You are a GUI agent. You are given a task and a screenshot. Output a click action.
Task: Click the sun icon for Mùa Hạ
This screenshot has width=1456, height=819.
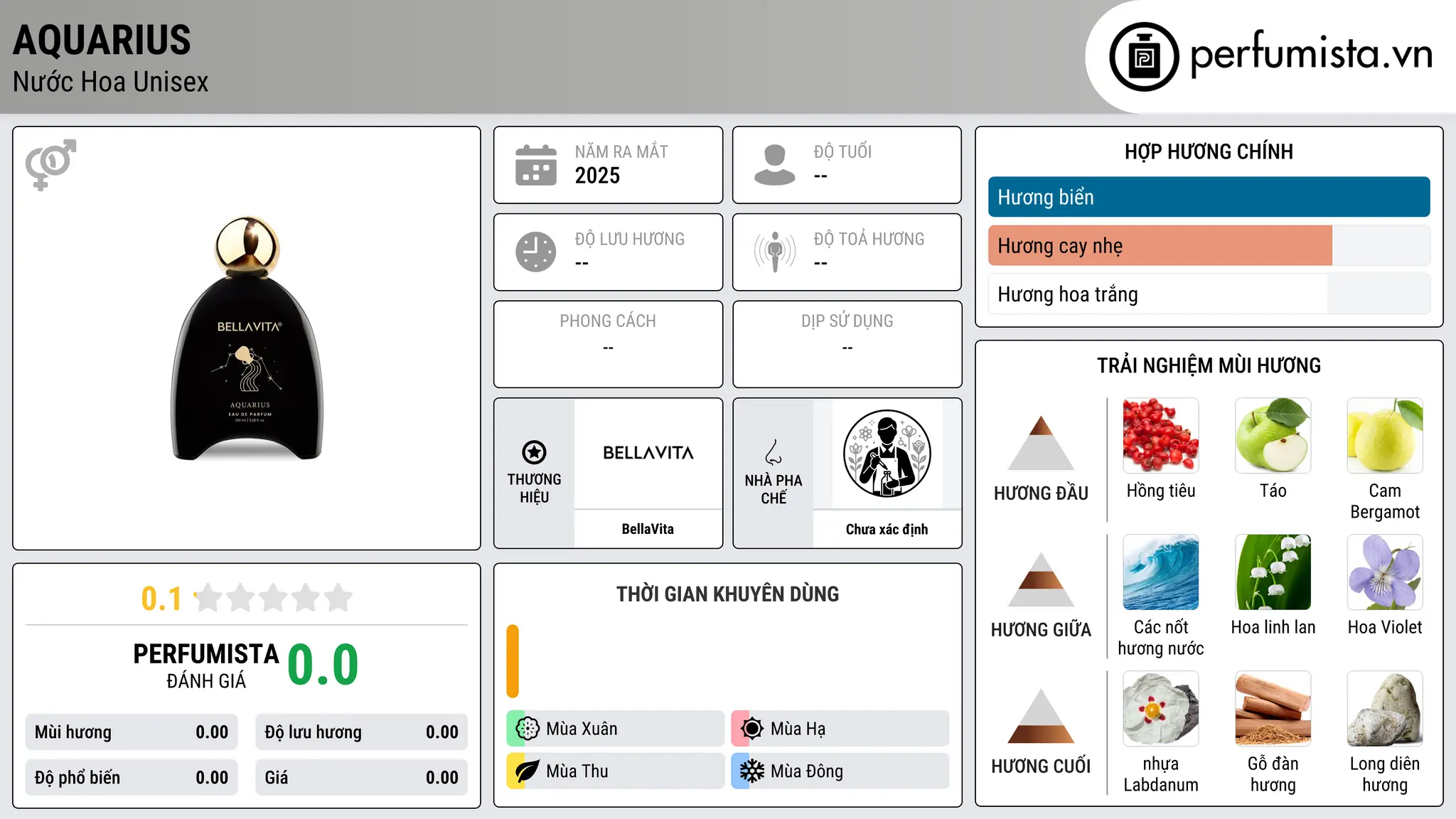pos(752,729)
